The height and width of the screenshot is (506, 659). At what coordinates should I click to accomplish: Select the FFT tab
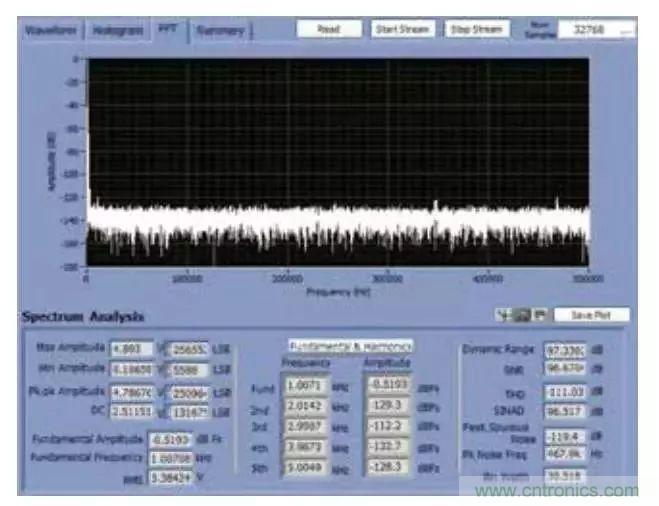coord(167,31)
